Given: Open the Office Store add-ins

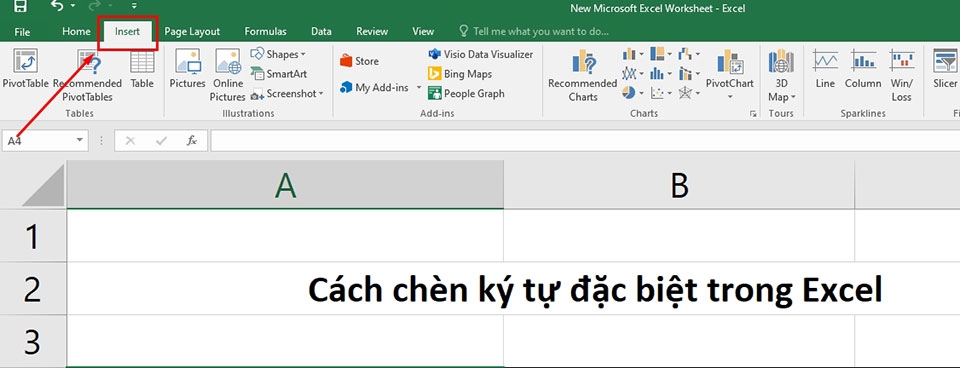Looking at the screenshot, I should (359, 61).
